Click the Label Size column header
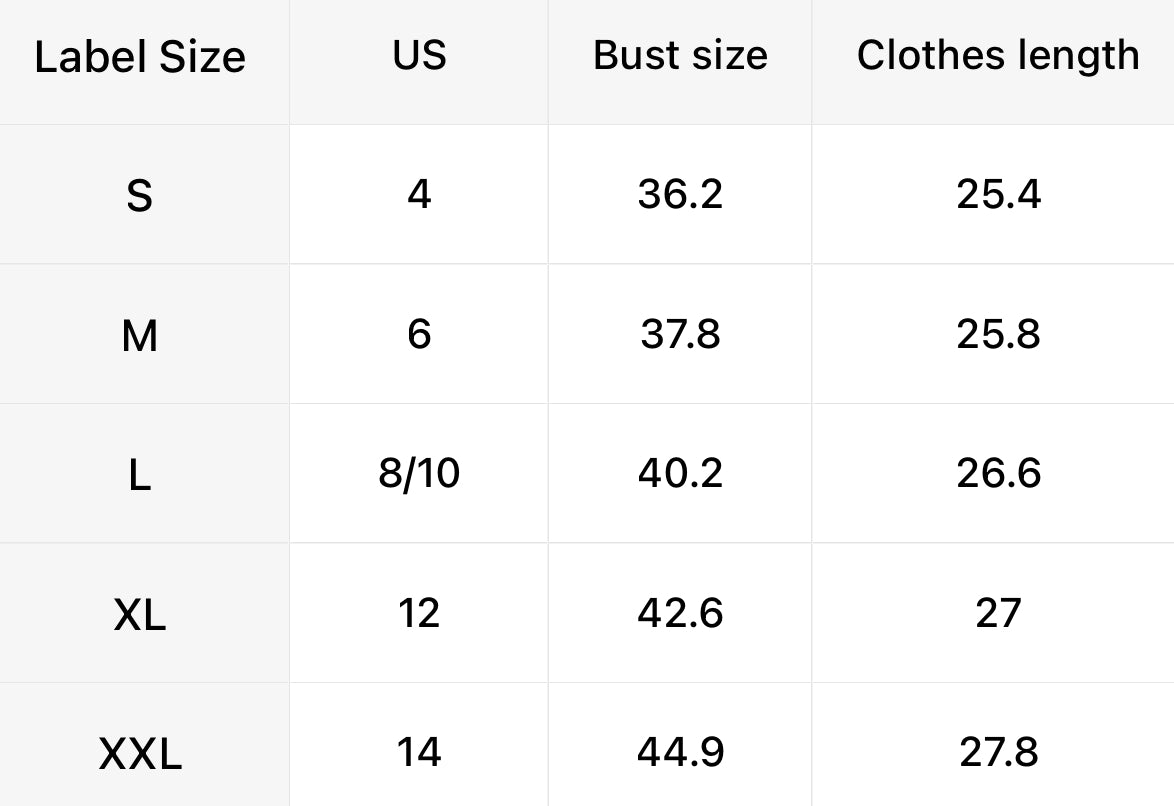The image size is (1174, 806). point(140,57)
